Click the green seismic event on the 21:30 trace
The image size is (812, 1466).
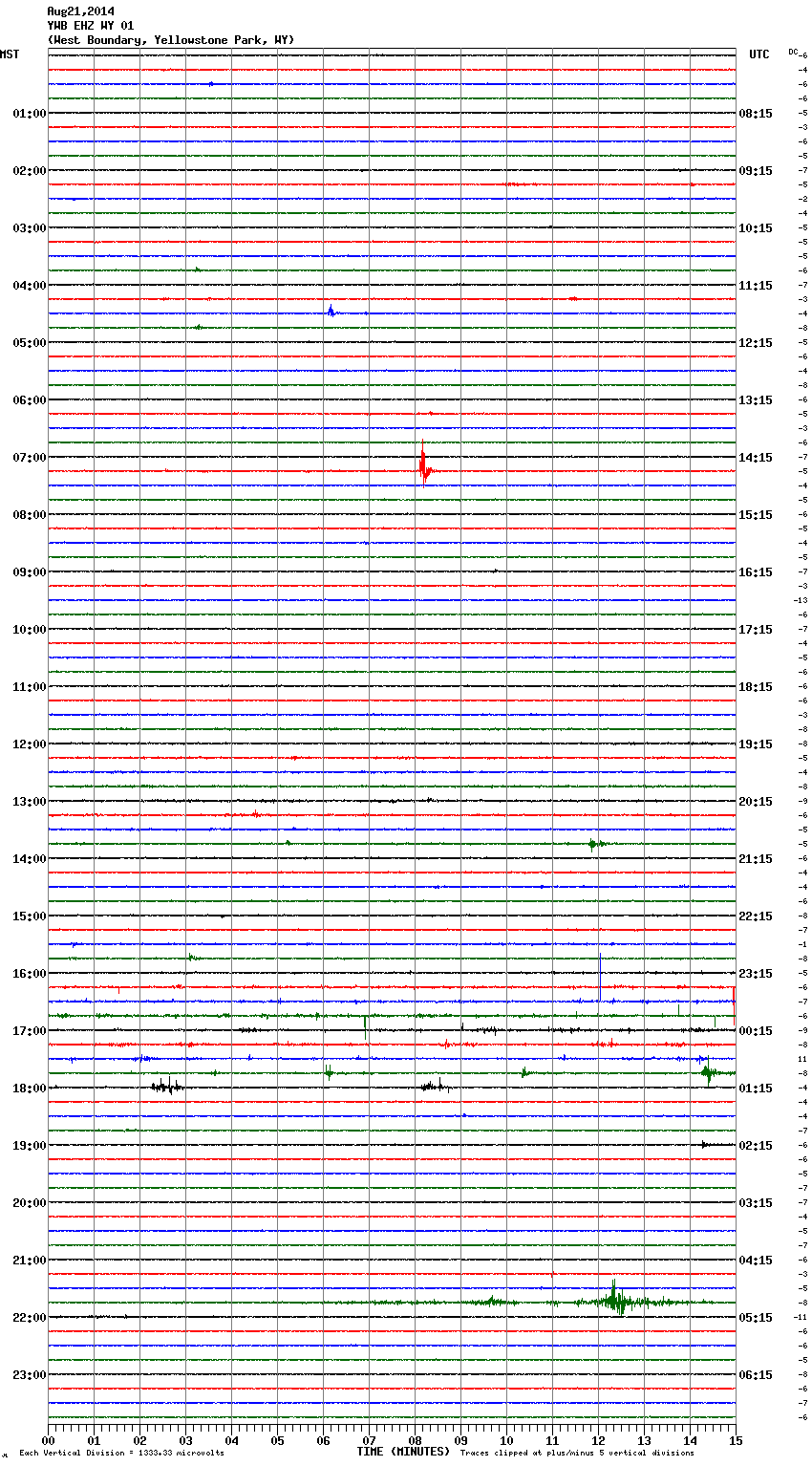(616, 1300)
